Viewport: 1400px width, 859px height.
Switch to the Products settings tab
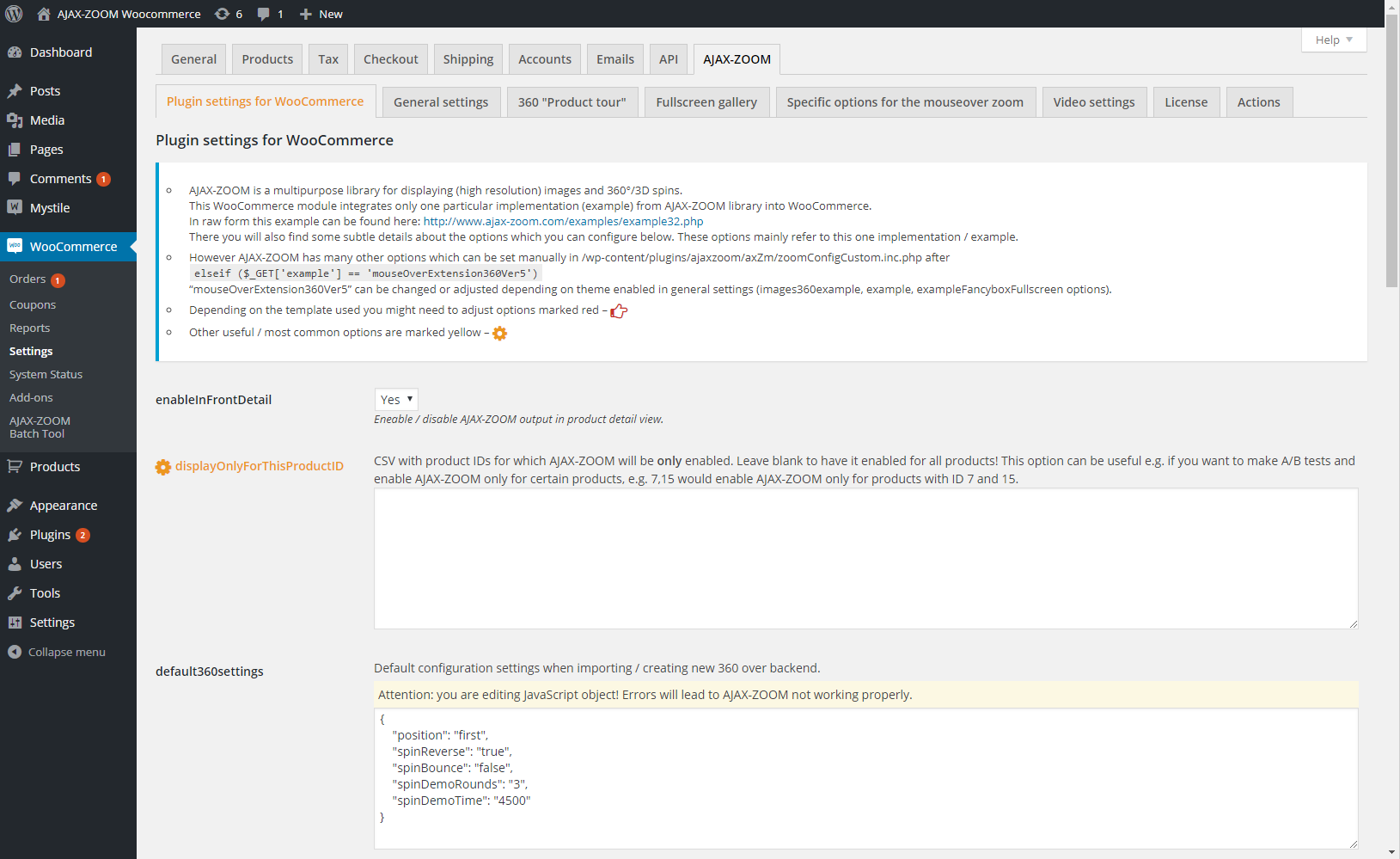267,59
